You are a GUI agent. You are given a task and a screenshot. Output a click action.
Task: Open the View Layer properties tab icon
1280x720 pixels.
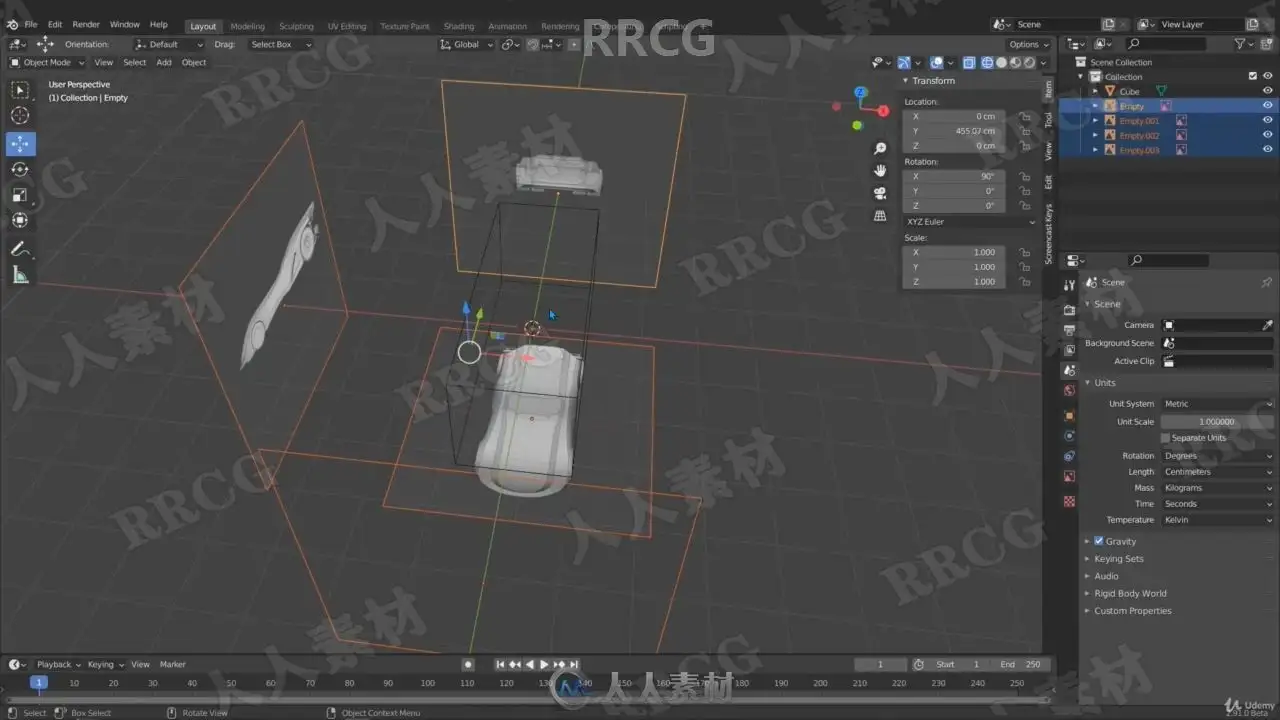1070,349
